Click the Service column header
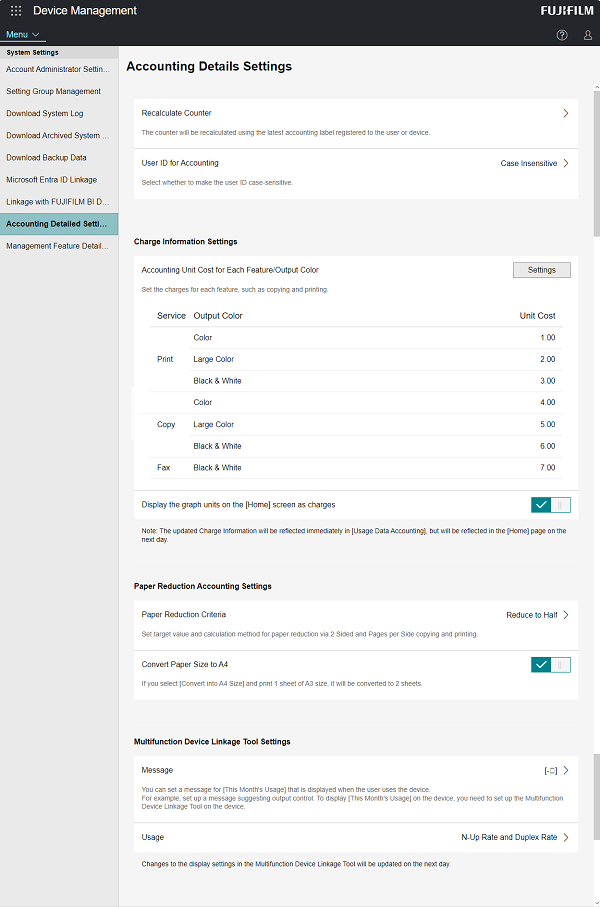The image size is (600, 907). click(x=171, y=316)
